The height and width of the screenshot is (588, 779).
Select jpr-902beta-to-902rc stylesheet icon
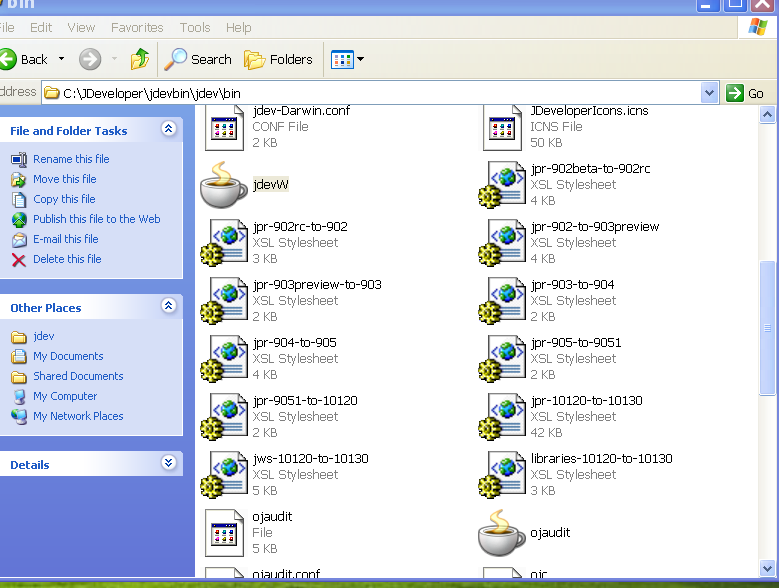pos(502,185)
